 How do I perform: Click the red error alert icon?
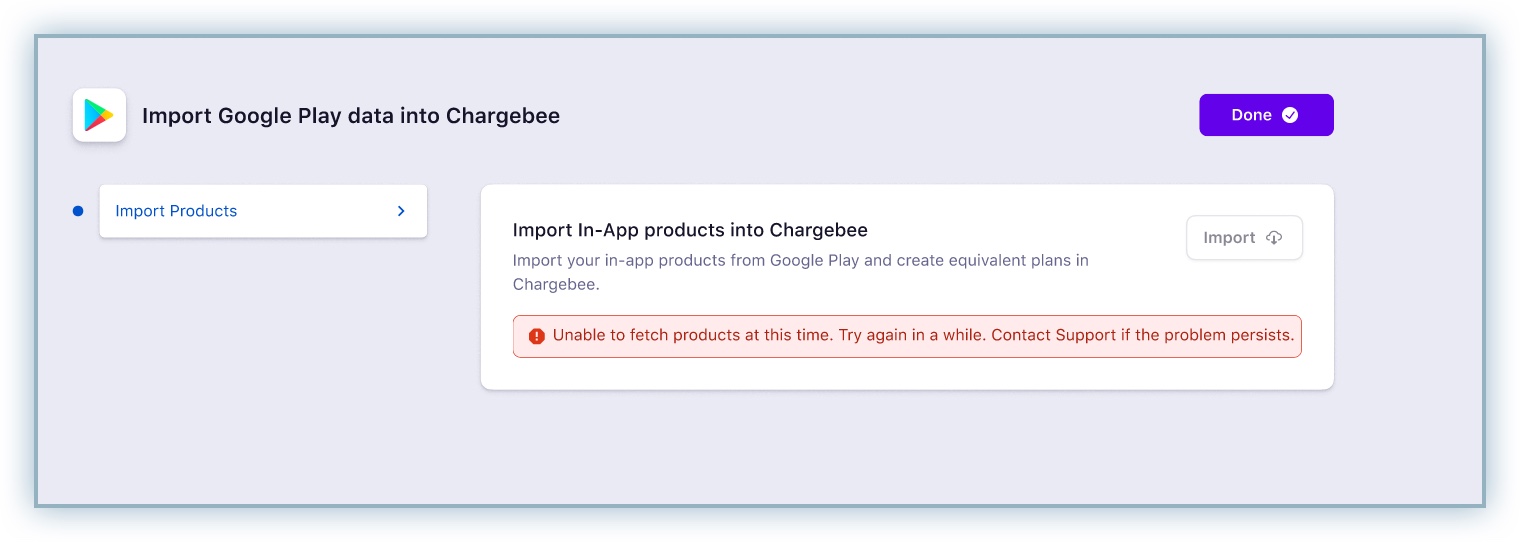[537, 336]
